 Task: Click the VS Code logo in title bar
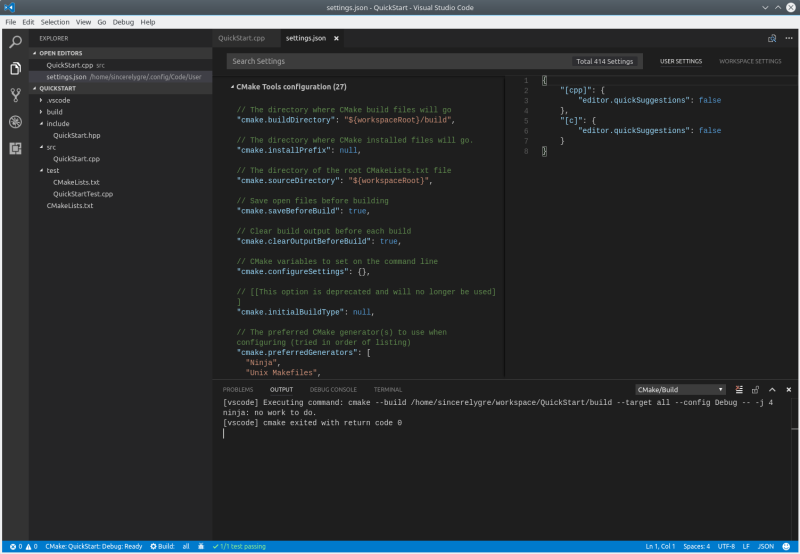pos(9,8)
